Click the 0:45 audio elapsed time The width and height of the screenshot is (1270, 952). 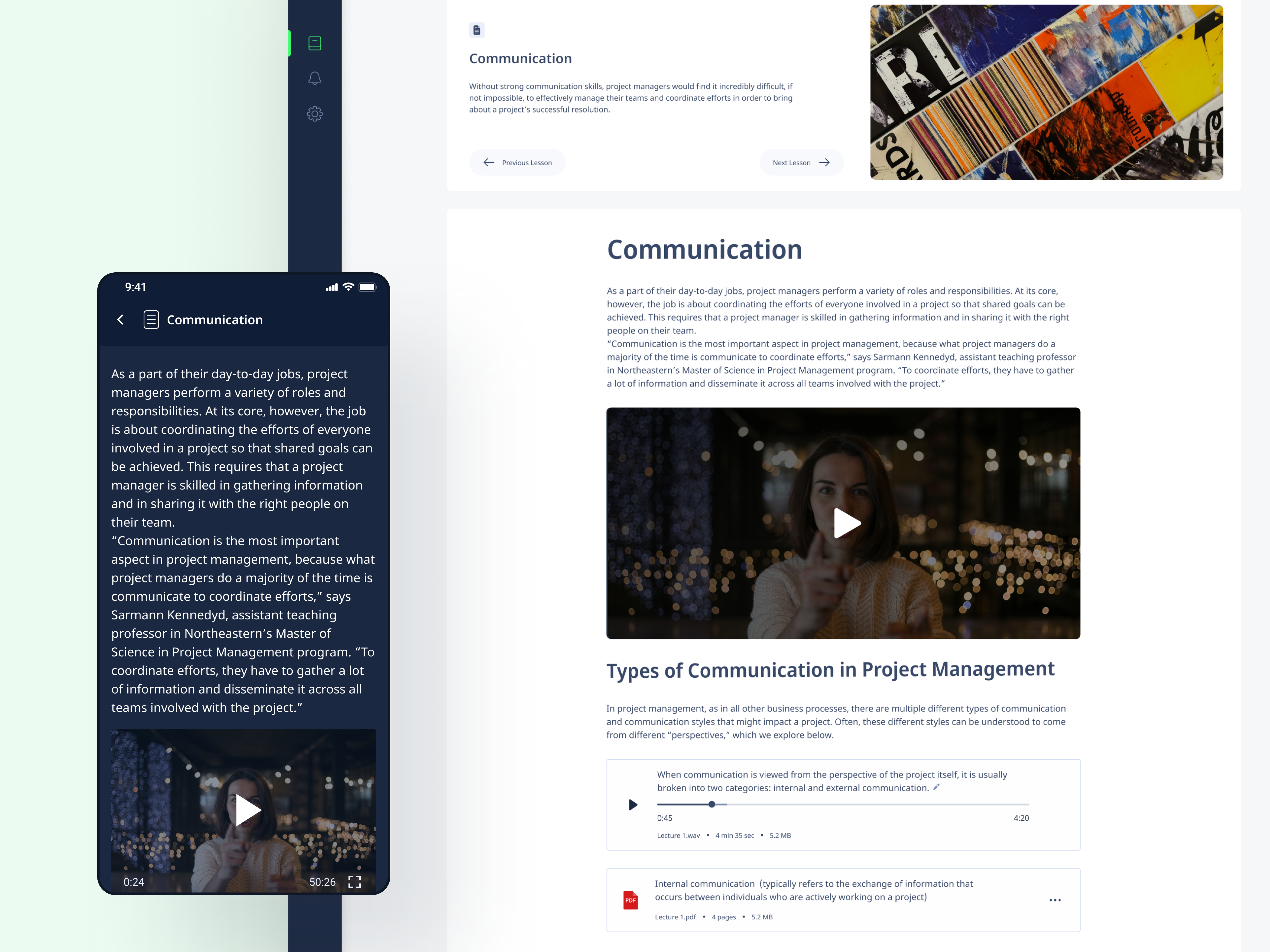coord(665,818)
